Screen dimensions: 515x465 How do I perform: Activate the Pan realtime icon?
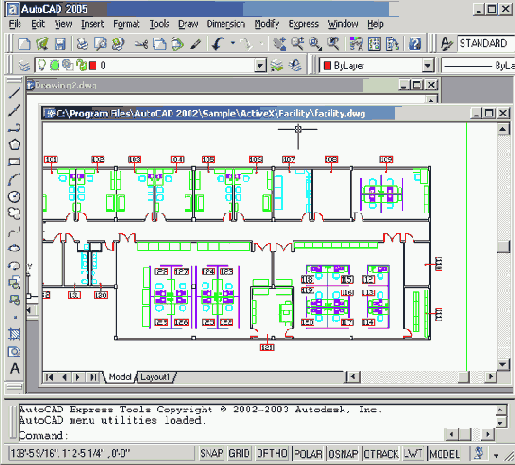tap(280, 44)
